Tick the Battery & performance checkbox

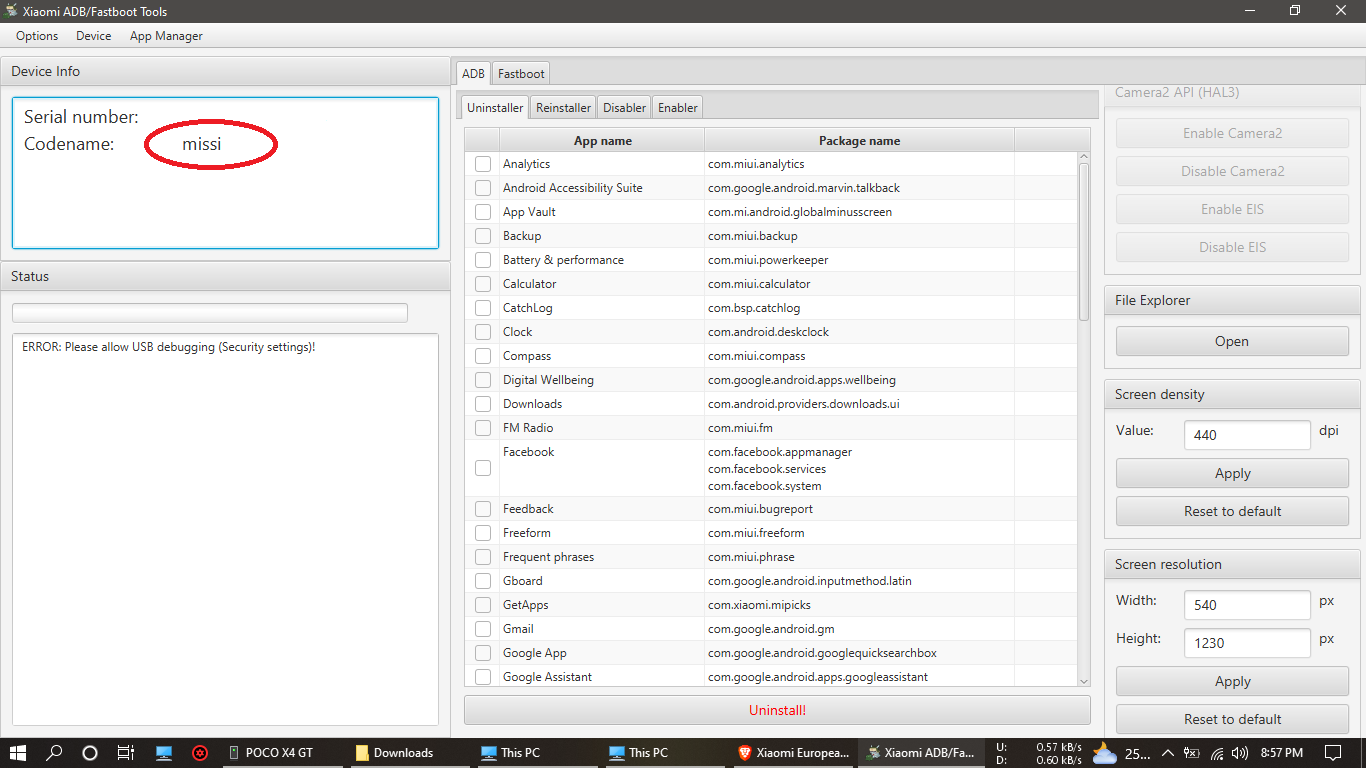483,260
